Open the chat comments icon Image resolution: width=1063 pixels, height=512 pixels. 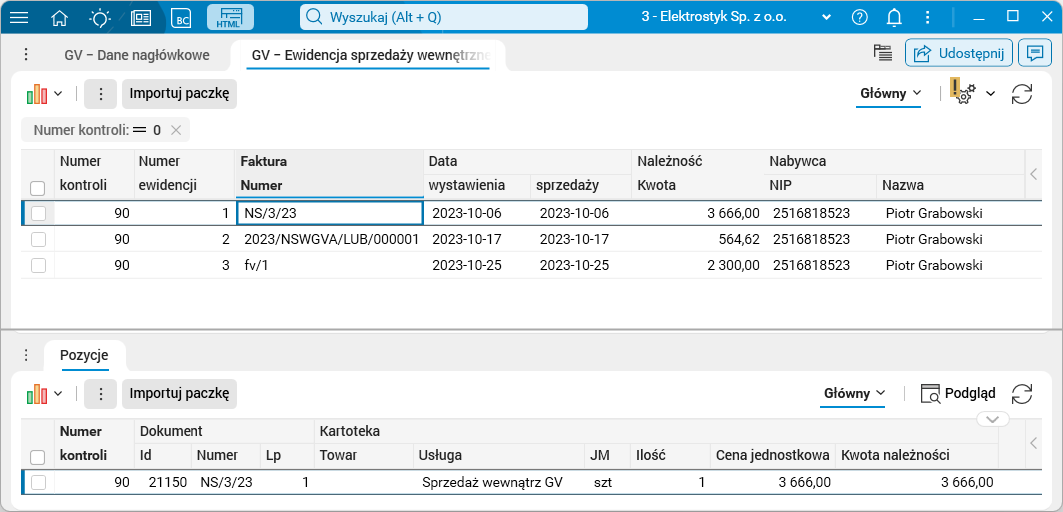pyautogui.click(x=1035, y=53)
